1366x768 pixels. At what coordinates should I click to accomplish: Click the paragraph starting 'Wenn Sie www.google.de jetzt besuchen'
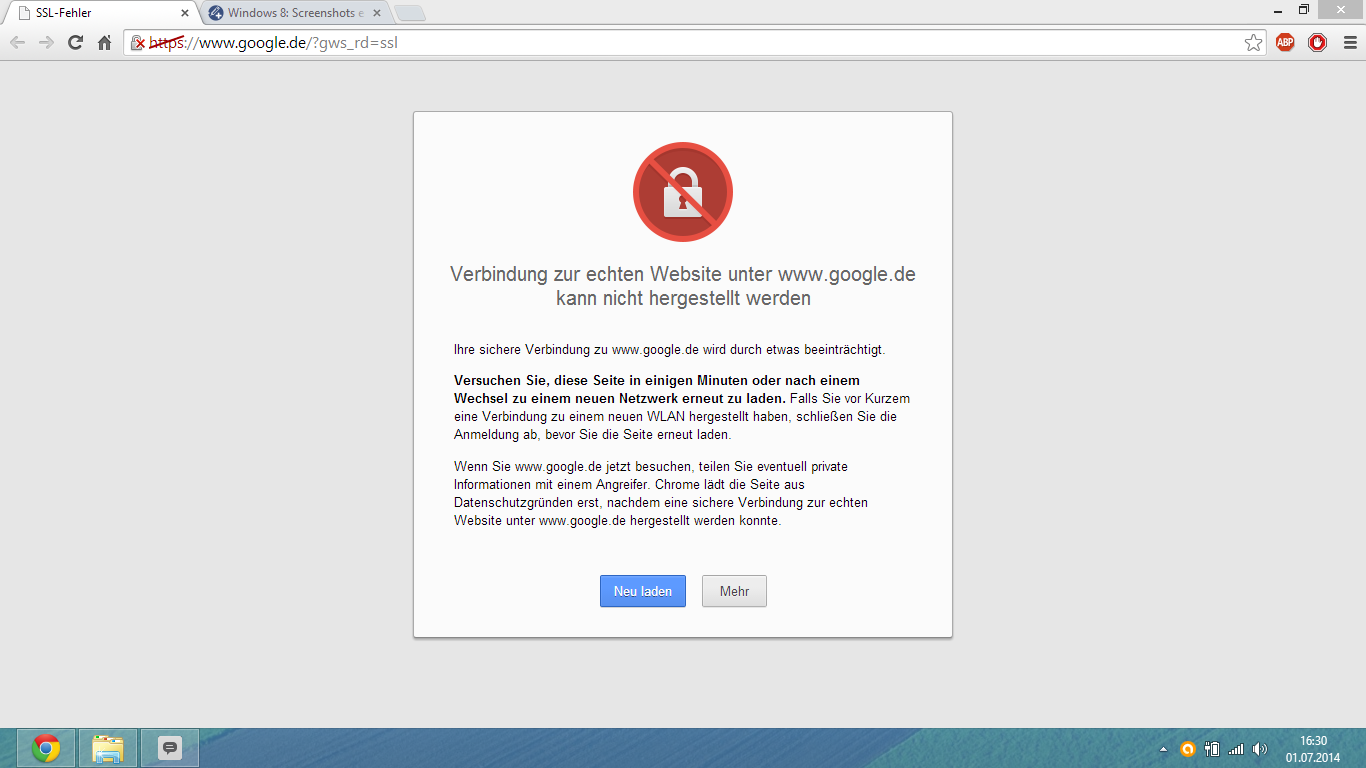(x=661, y=494)
